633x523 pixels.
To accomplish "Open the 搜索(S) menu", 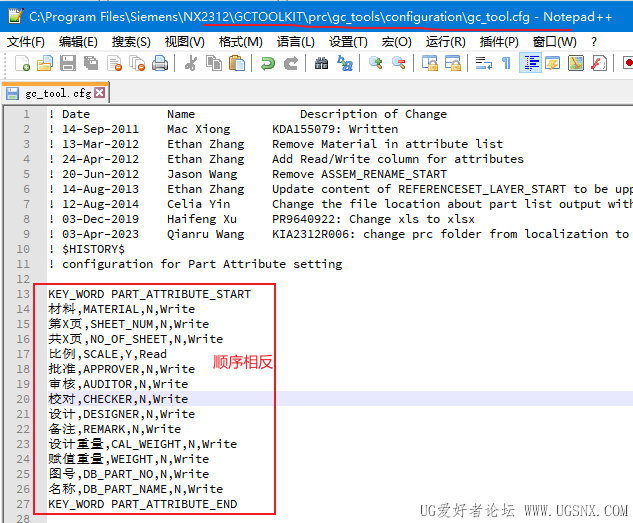I will coord(131,42).
